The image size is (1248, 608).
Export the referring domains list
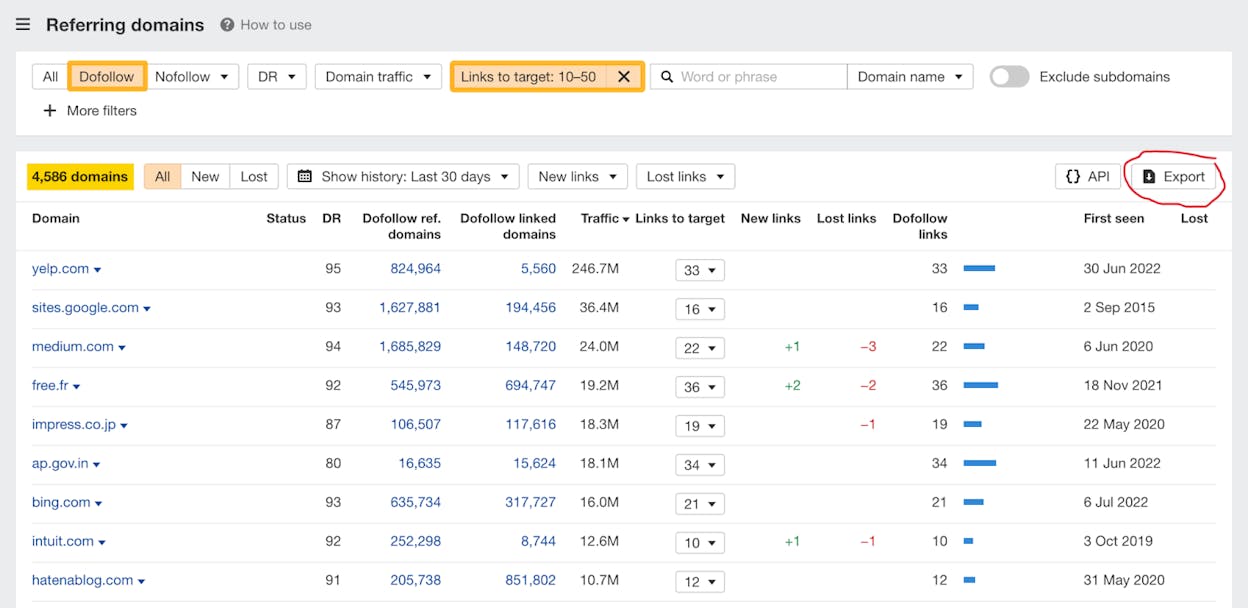pyautogui.click(x=1174, y=177)
